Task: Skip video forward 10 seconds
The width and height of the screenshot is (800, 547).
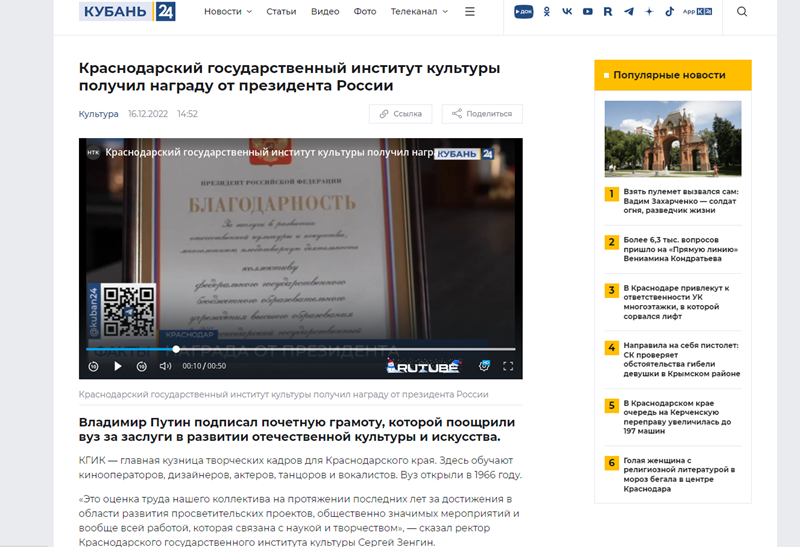Action: click(142, 366)
